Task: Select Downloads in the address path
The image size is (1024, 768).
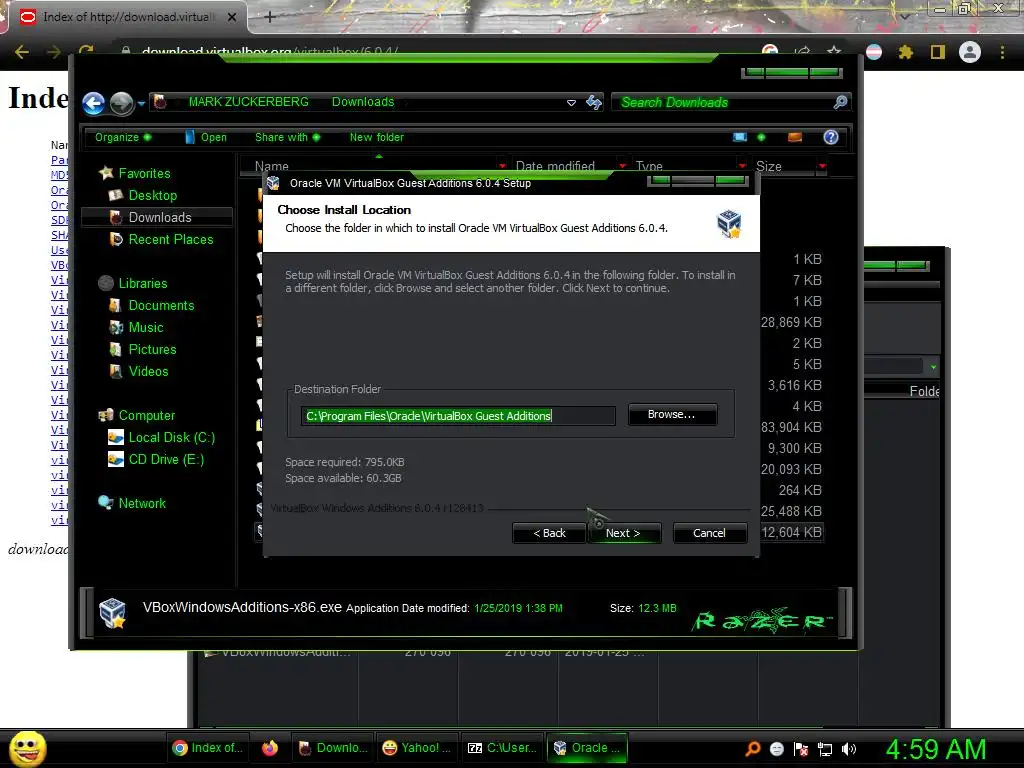Action: [362, 102]
